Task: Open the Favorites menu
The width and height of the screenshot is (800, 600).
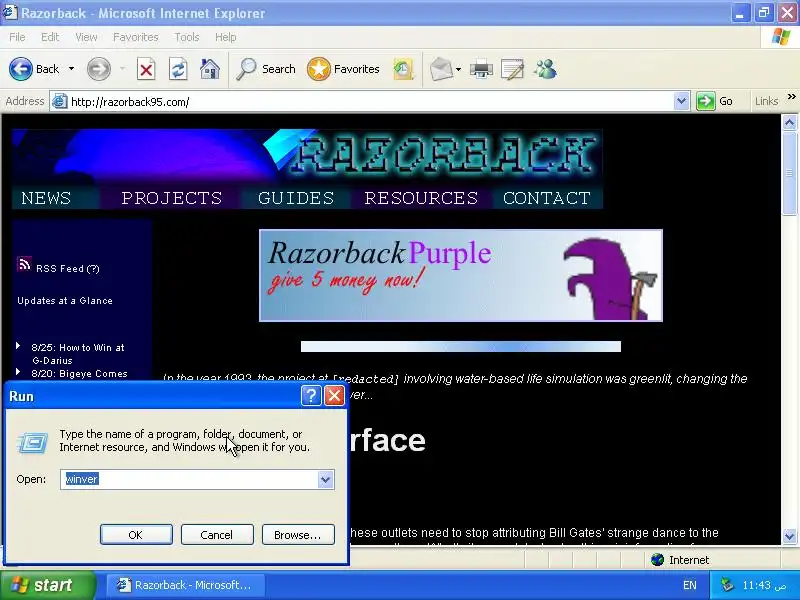Action: point(136,37)
